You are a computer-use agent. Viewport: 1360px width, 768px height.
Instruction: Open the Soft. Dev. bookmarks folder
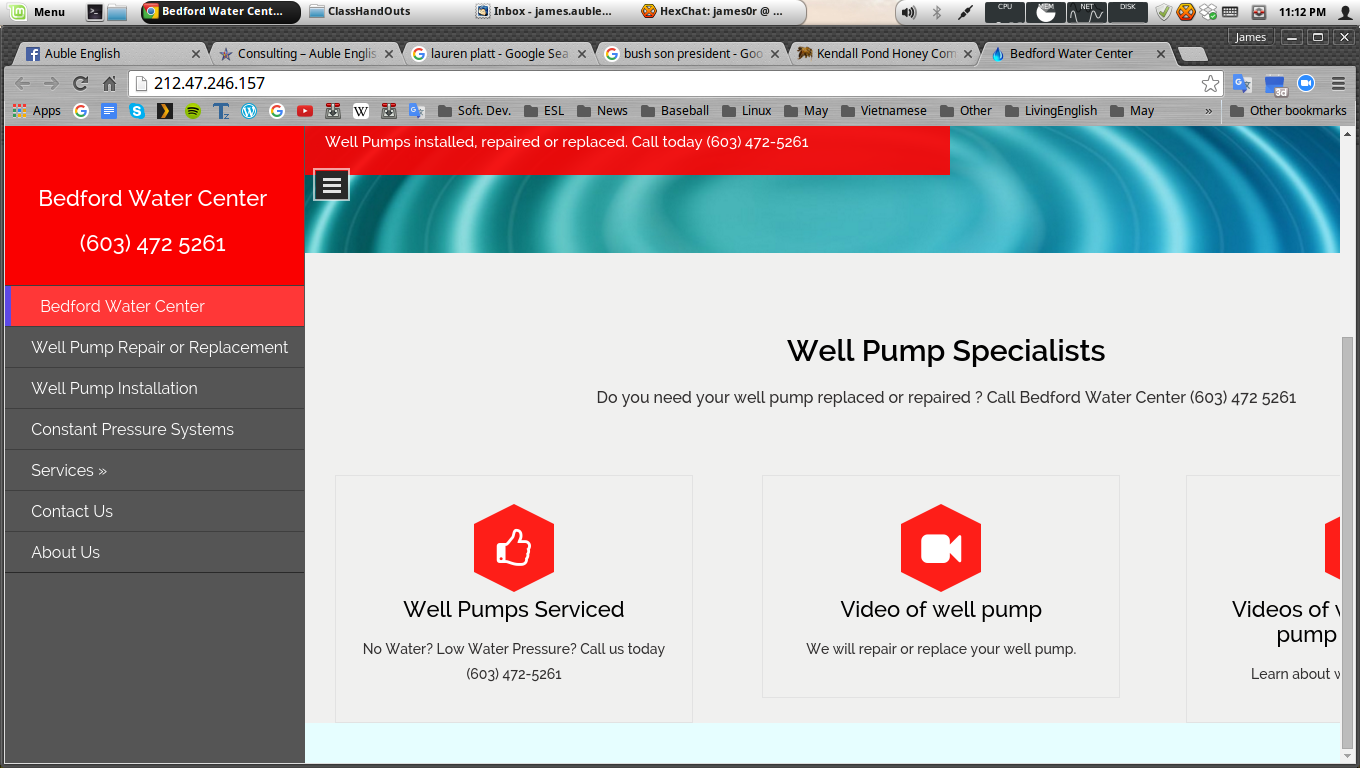coord(474,111)
